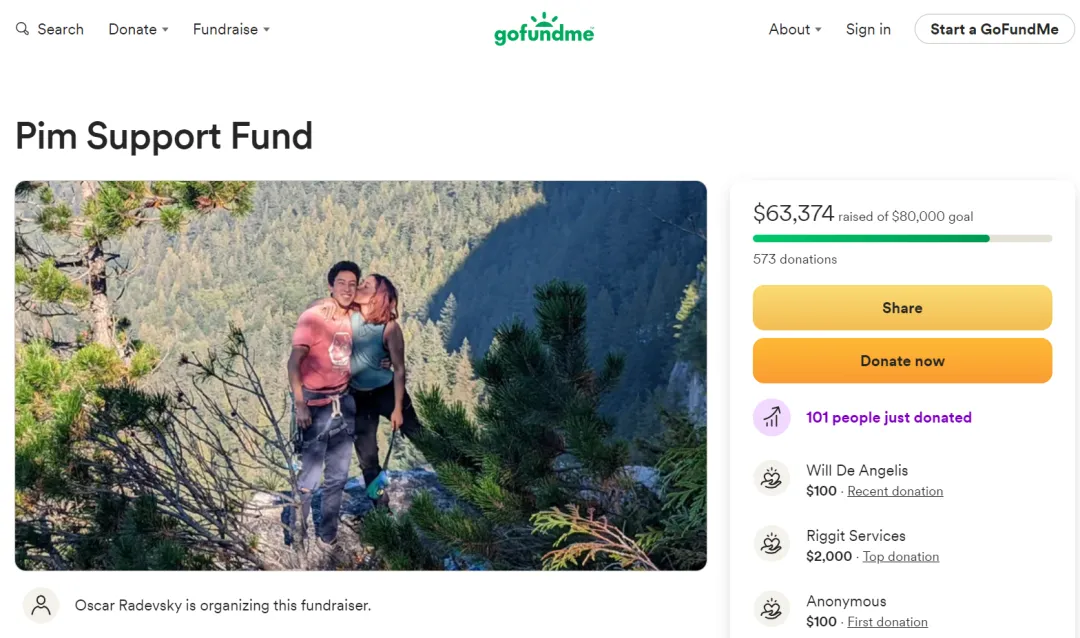The width and height of the screenshot is (1080, 638).
Task: Click the Share button
Action: point(902,308)
